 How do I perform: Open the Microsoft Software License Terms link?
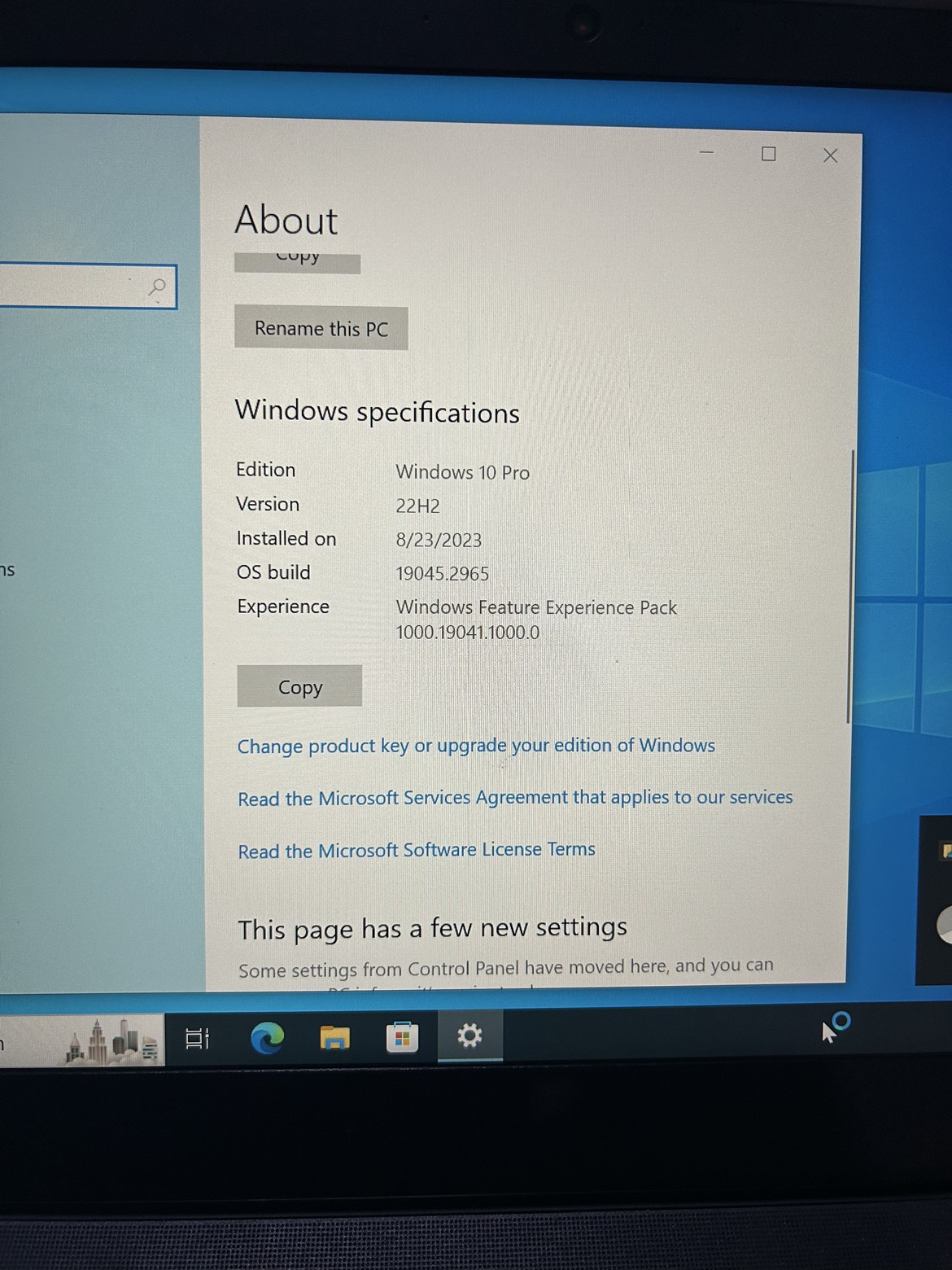(x=416, y=850)
